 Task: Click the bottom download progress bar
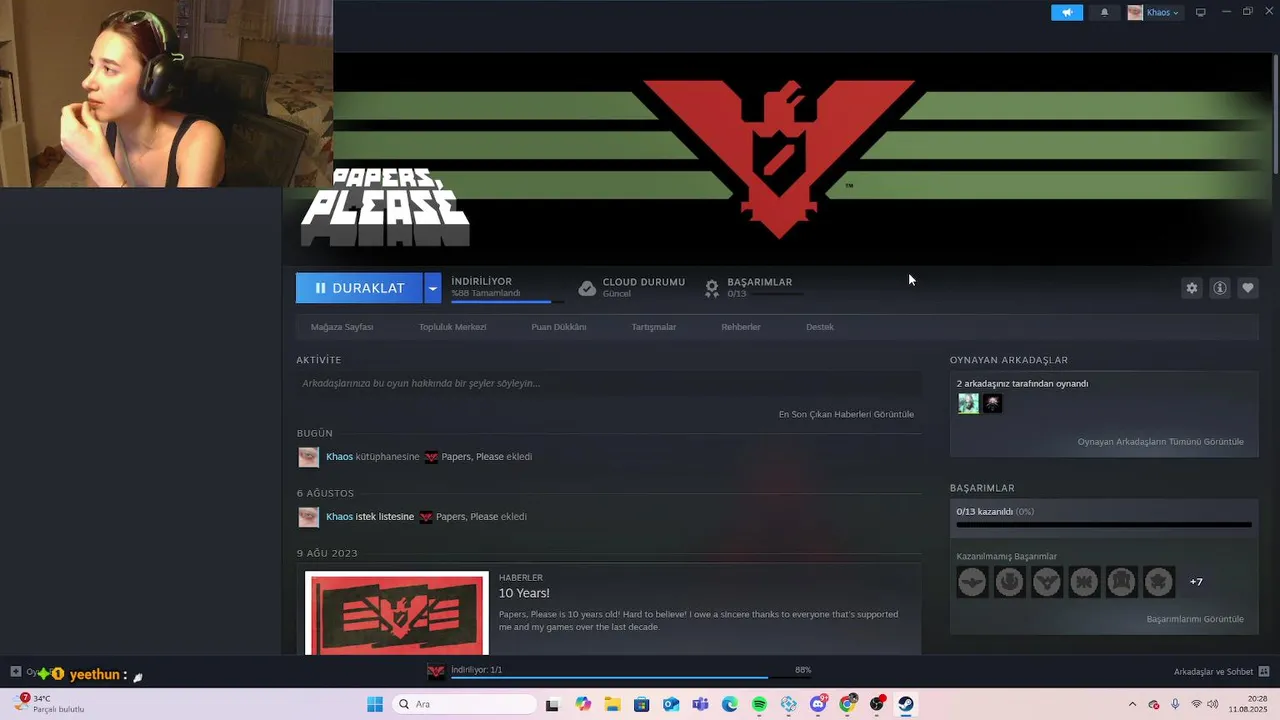pos(630,678)
